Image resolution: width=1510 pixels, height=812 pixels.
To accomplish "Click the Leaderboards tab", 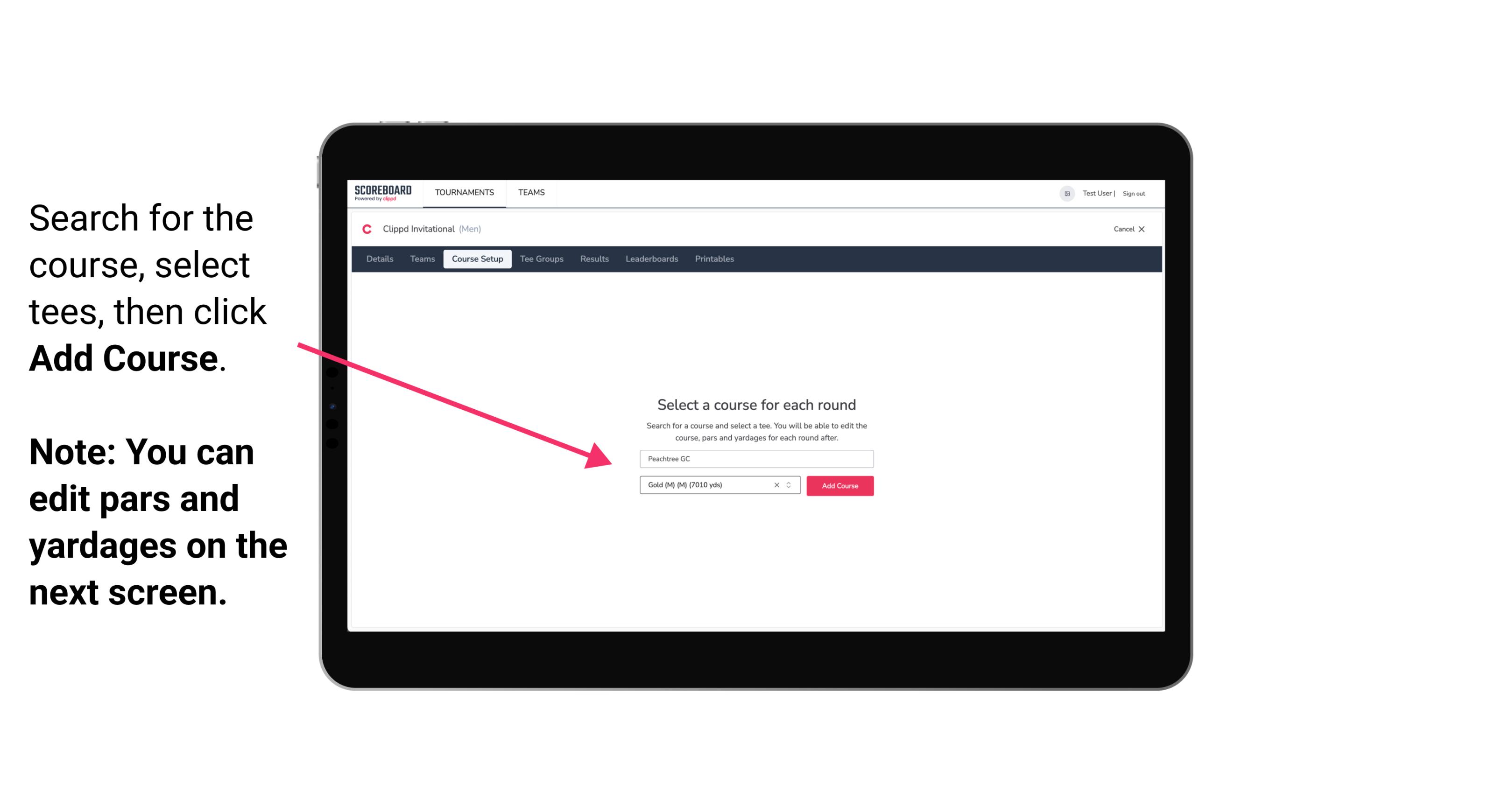I will tap(652, 258).
